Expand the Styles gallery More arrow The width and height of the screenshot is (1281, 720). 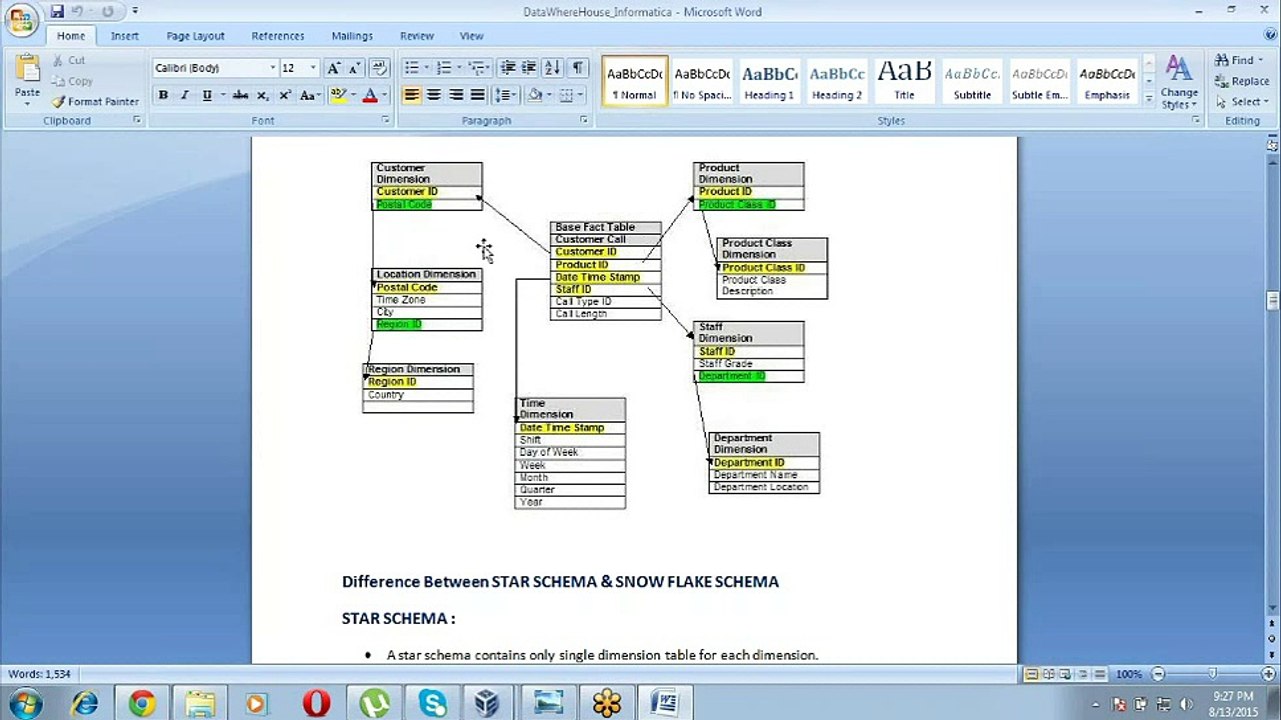(x=1149, y=99)
